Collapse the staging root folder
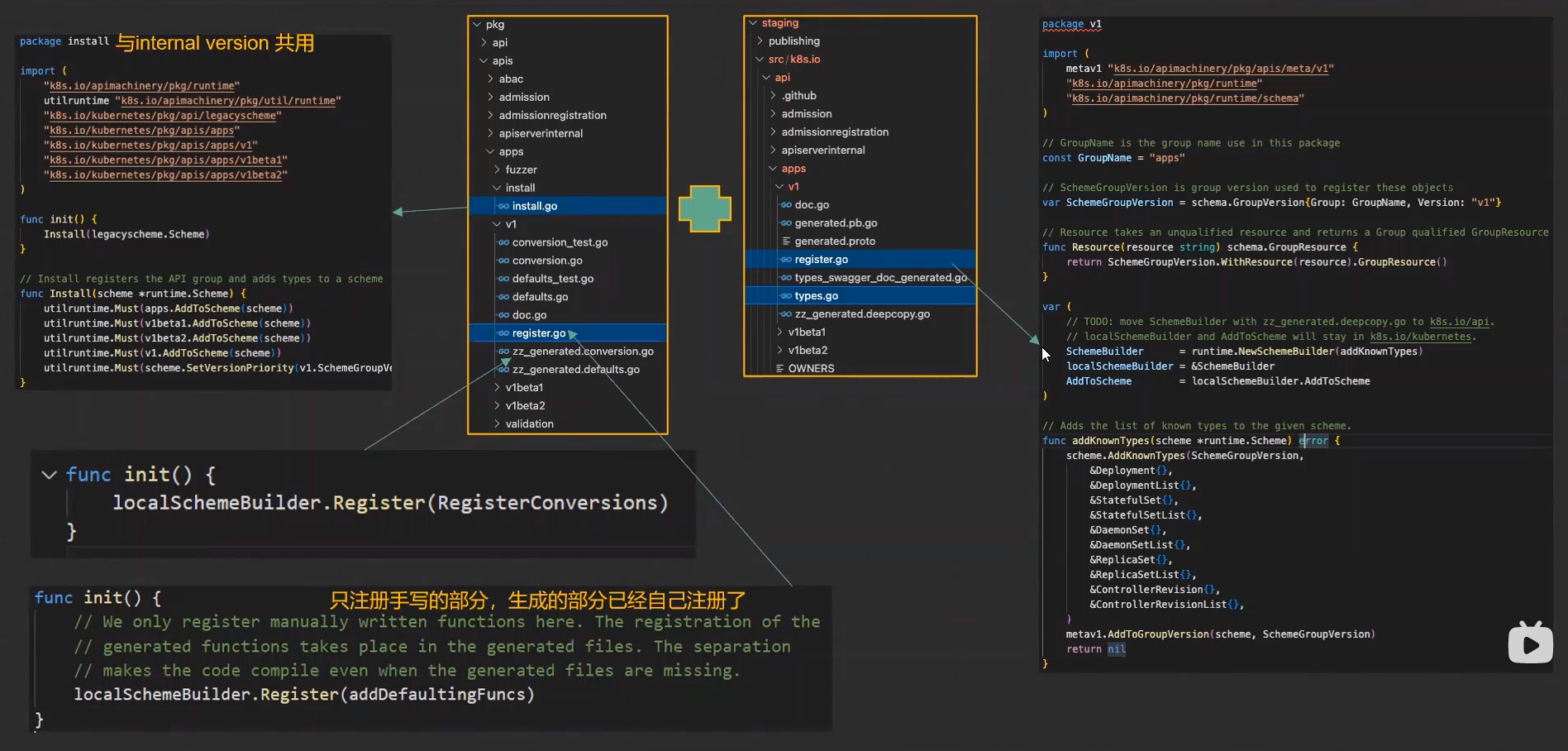The height and width of the screenshot is (751, 1568). tap(753, 23)
